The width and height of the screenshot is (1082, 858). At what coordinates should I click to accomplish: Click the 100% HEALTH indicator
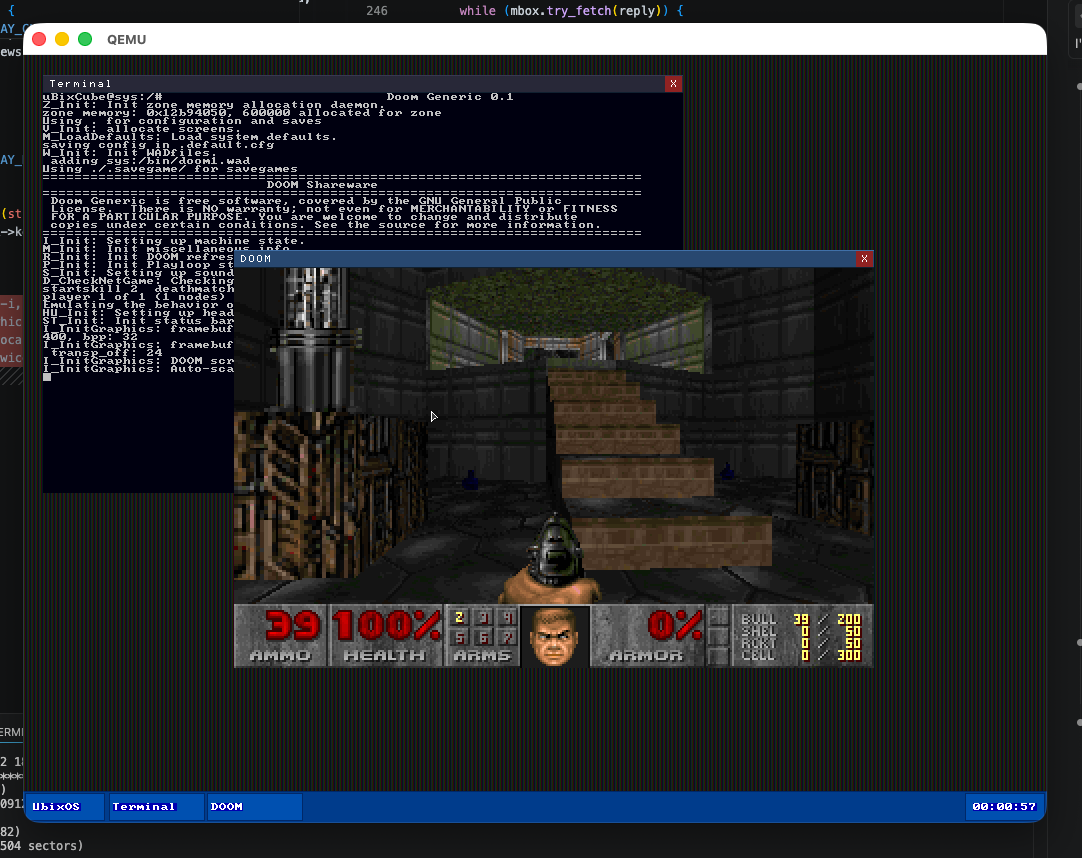coord(386,625)
